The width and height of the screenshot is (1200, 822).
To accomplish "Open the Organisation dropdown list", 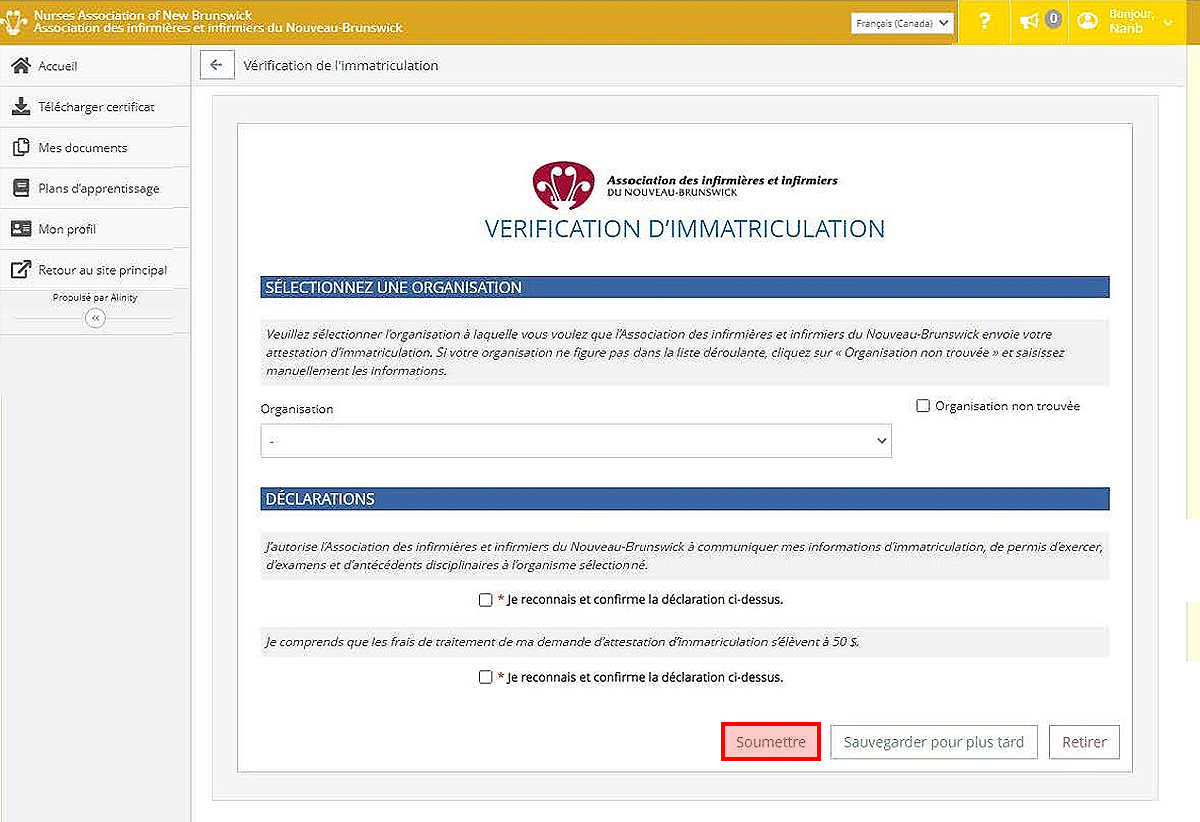I will pos(575,440).
